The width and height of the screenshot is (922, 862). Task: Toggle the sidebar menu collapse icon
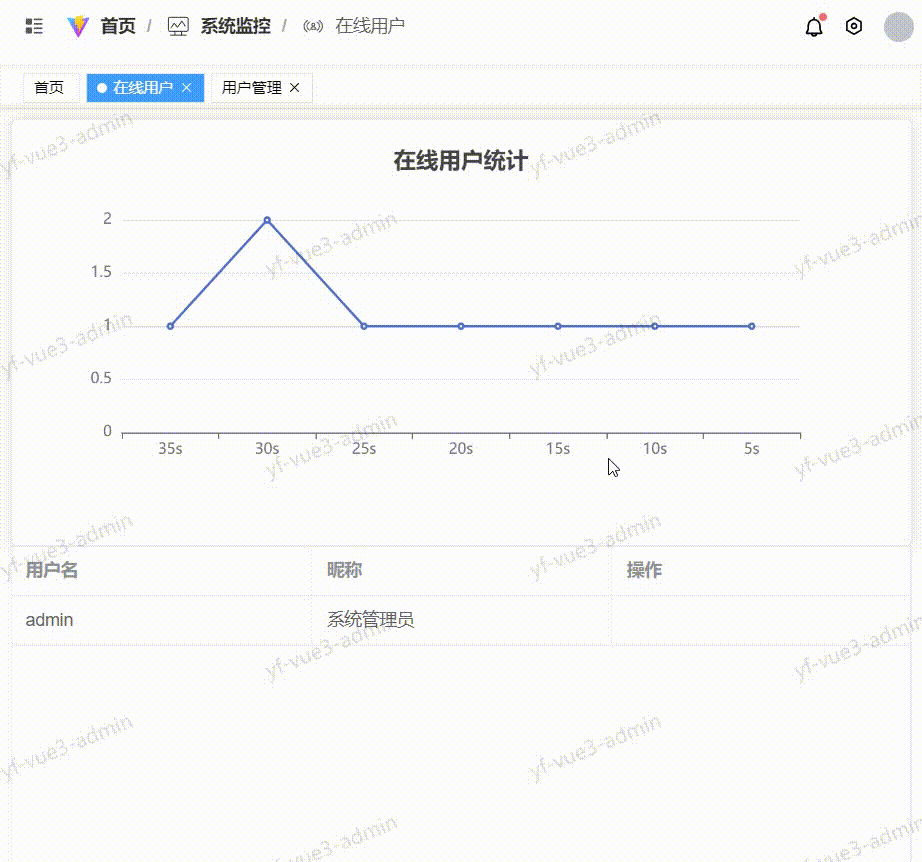pos(34,26)
